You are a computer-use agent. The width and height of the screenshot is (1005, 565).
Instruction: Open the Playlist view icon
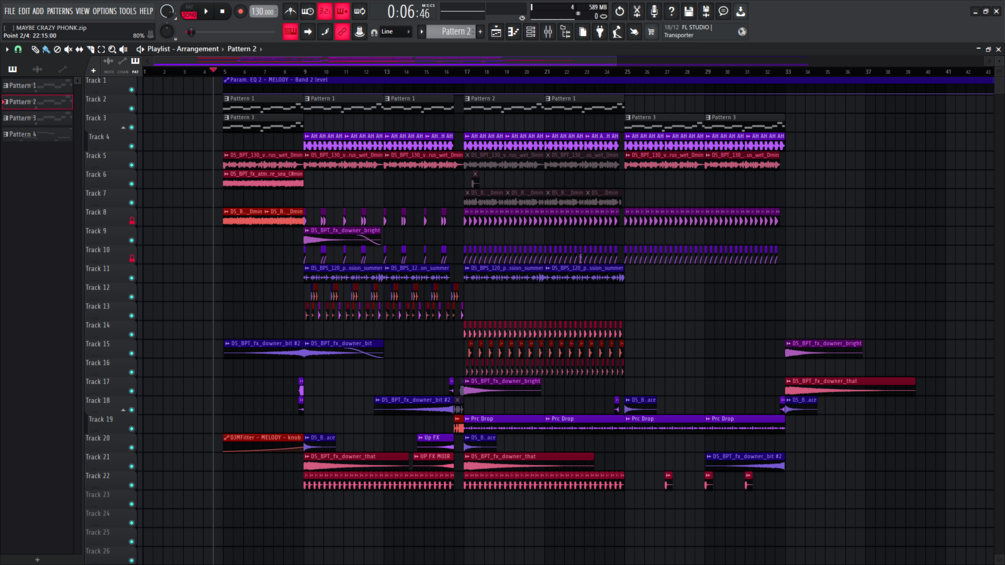496,32
